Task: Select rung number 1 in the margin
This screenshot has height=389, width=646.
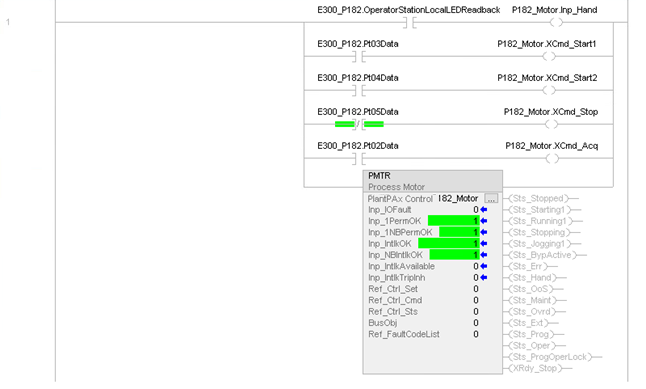Action: [8, 22]
